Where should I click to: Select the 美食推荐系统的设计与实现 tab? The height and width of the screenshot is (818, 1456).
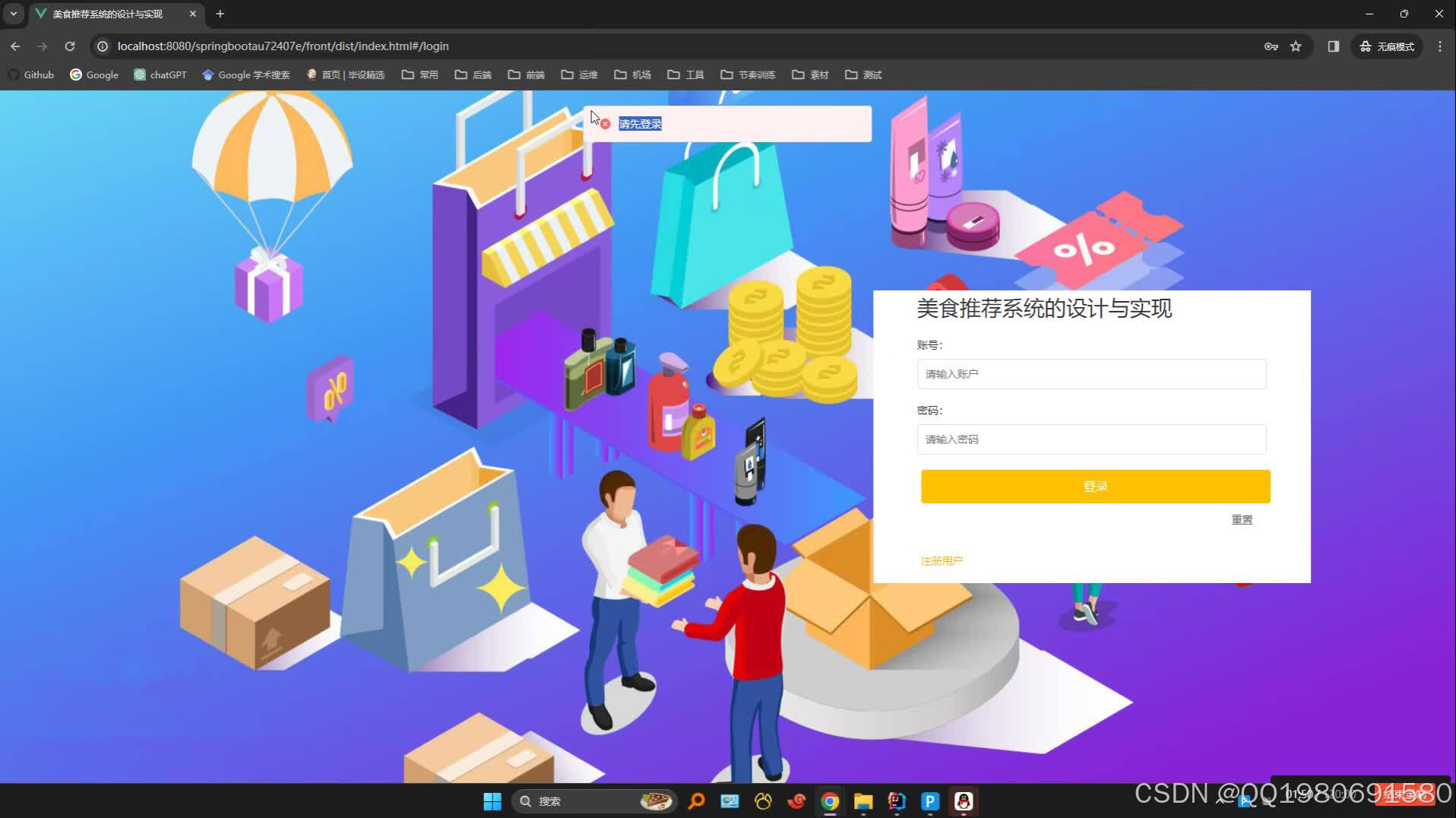click(x=106, y=13)
